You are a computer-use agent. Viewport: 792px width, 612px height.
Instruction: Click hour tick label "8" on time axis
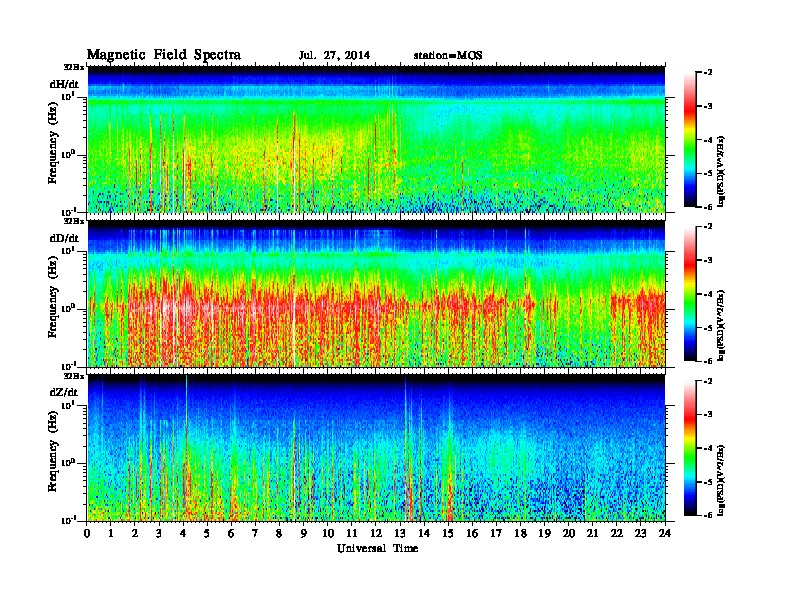point(279,533)
